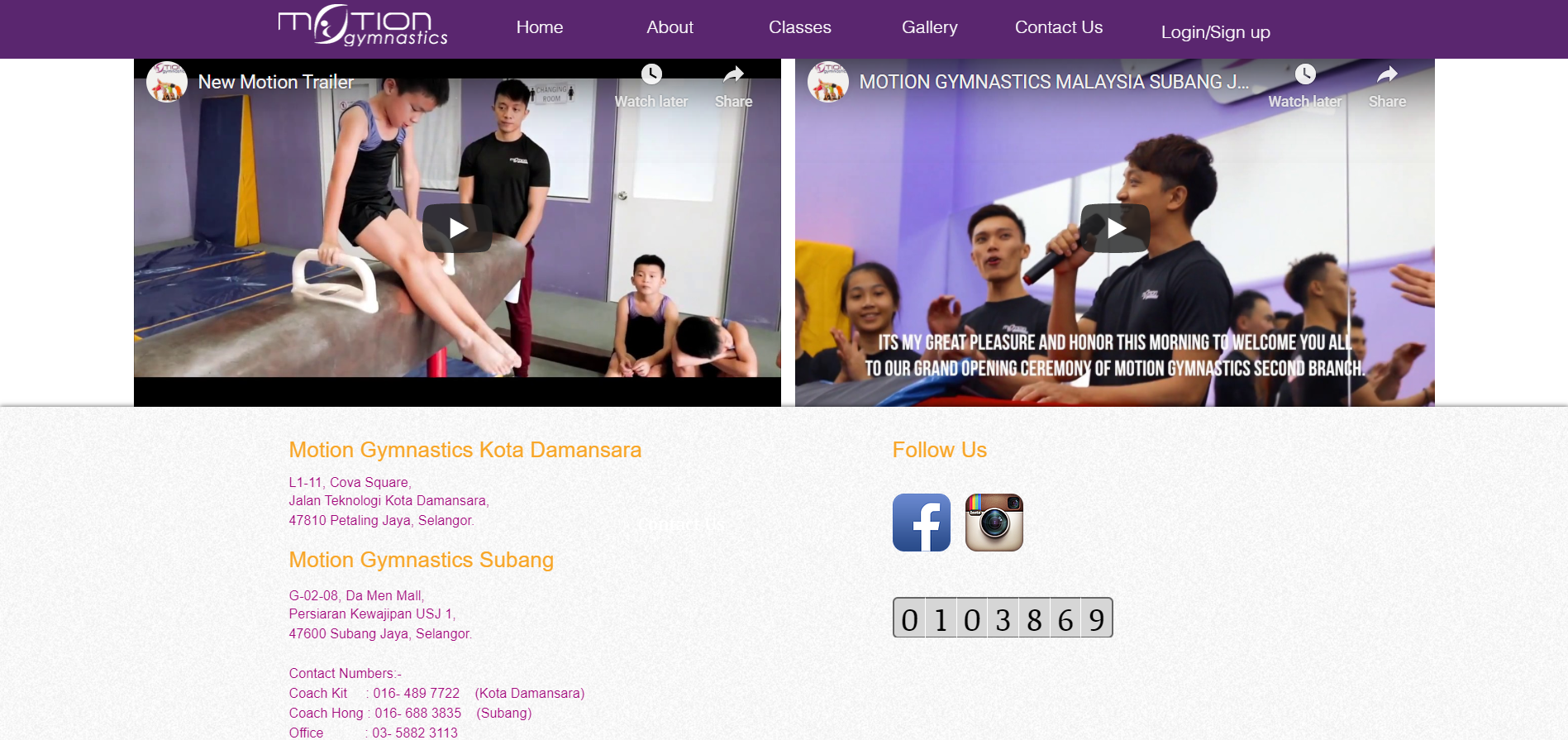Open Contact Us from navigation bar
The image size is (1568, 740).
click(1058, 27)
